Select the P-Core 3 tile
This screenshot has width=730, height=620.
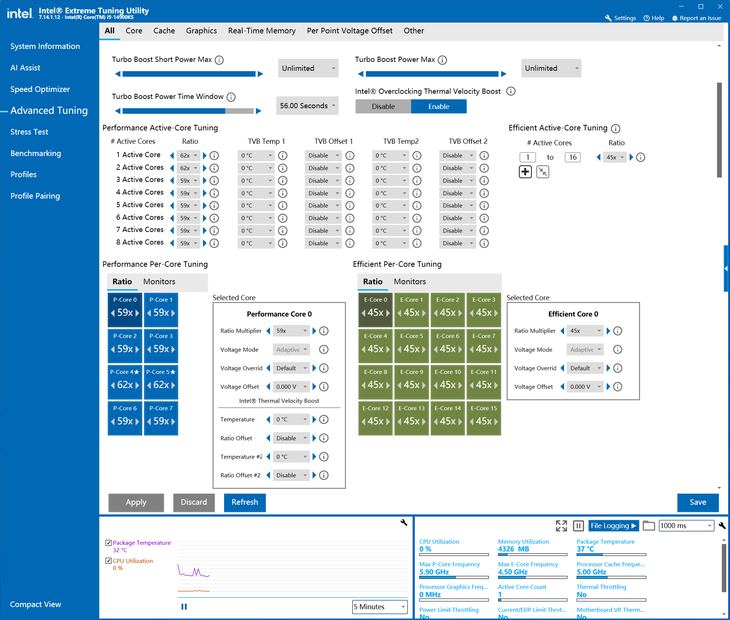pyautogui.click(x=161, y=346)
